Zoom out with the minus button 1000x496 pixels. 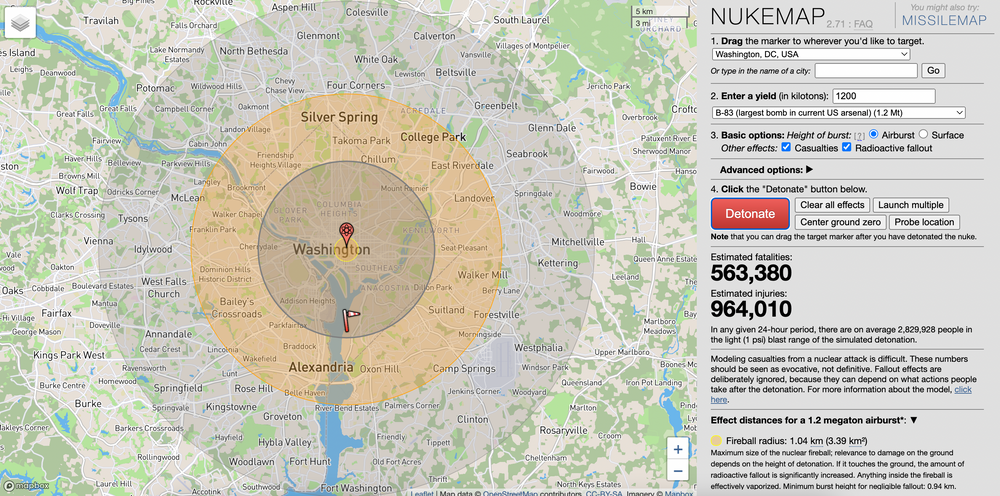click(678, 471)
